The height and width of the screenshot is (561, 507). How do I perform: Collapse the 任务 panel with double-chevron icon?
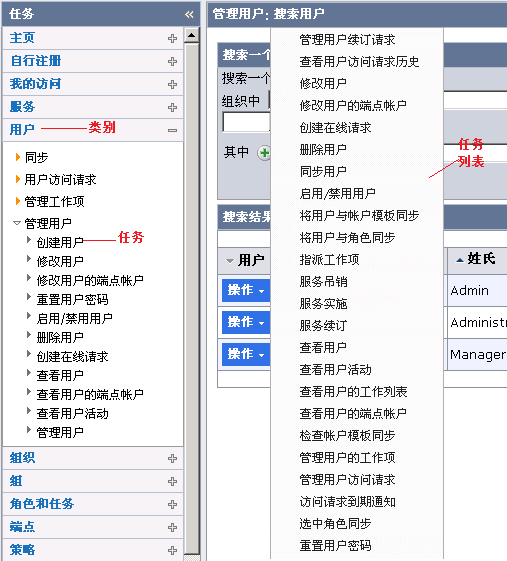click(189, 14)
